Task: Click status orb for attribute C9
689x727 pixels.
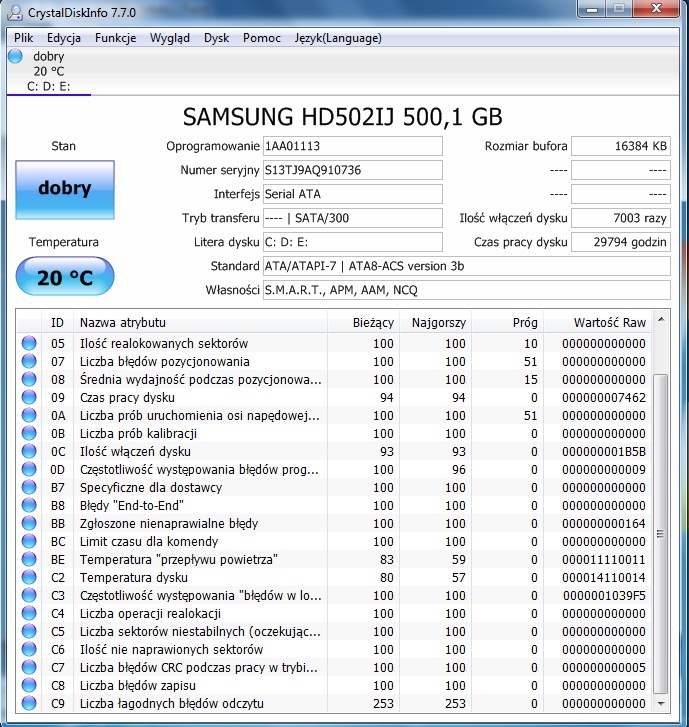Action: click(x=29, y=703)
